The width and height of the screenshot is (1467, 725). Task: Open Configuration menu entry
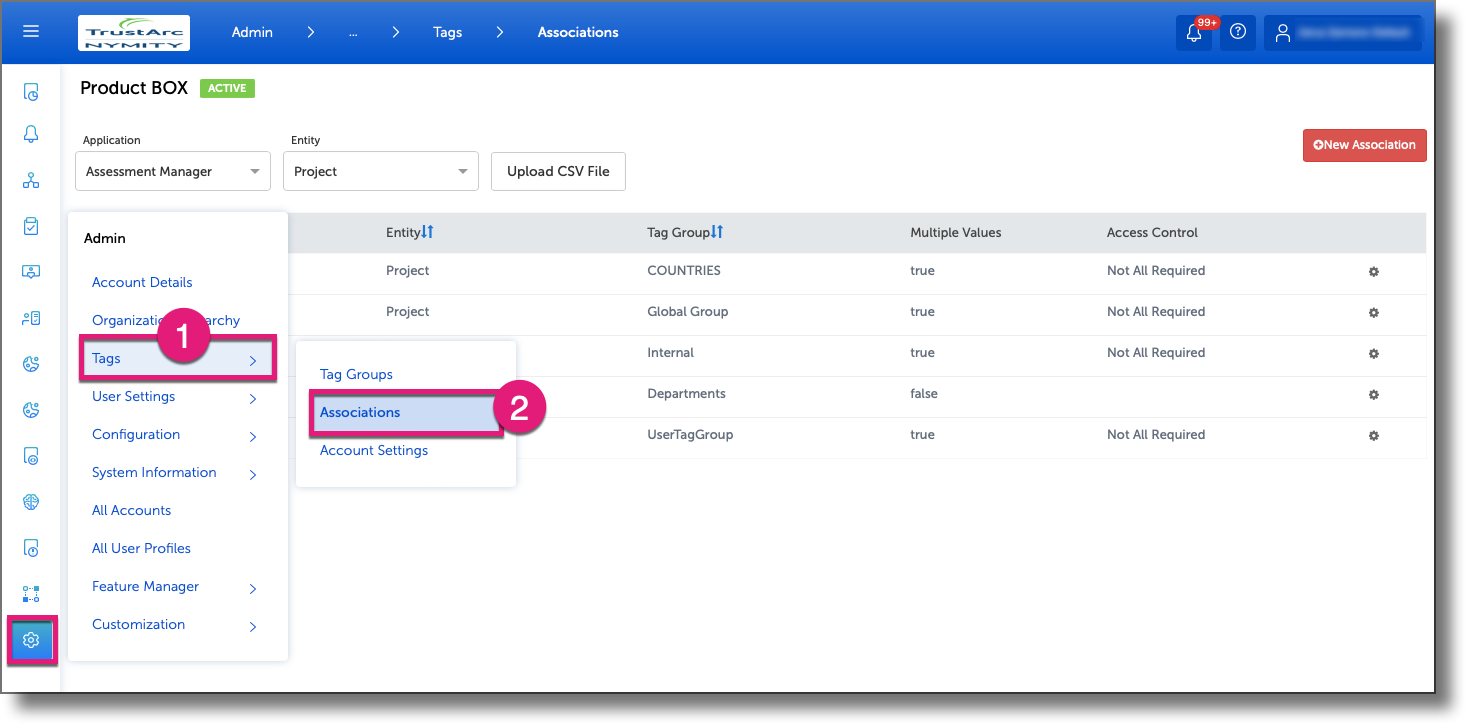click(136, 434)
